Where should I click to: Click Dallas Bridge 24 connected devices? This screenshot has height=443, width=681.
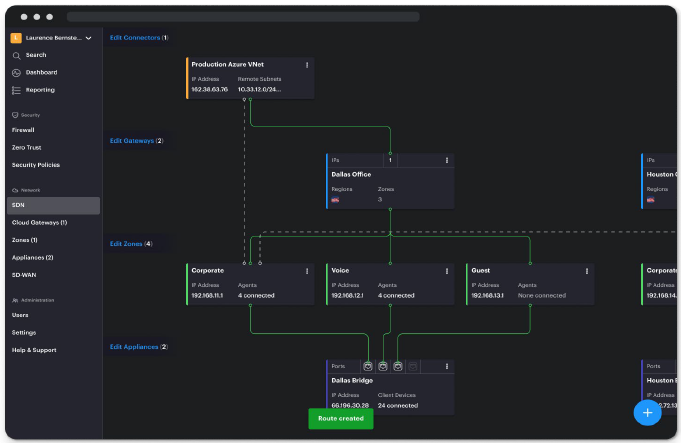[x=398, y=406]
